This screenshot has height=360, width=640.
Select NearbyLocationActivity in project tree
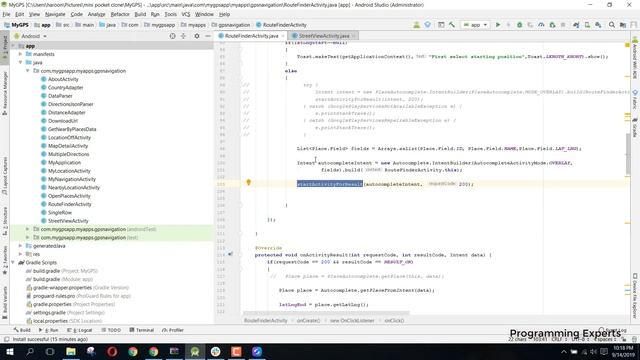(74, 187)
